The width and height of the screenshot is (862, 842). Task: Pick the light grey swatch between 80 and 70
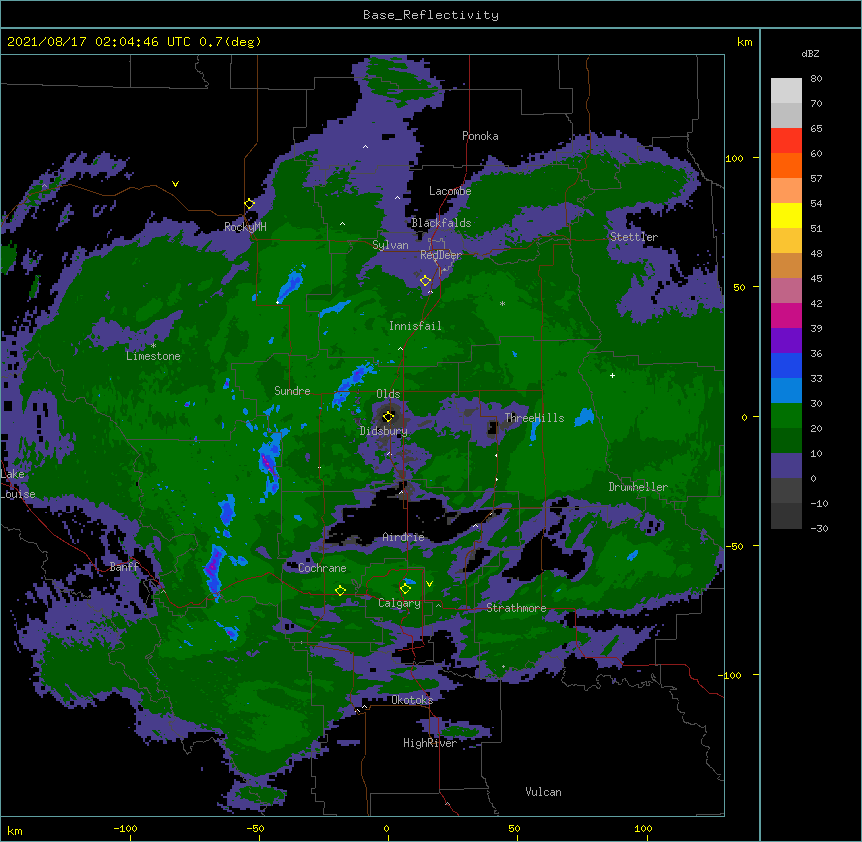pyautogui.click(x=786, y=91)
